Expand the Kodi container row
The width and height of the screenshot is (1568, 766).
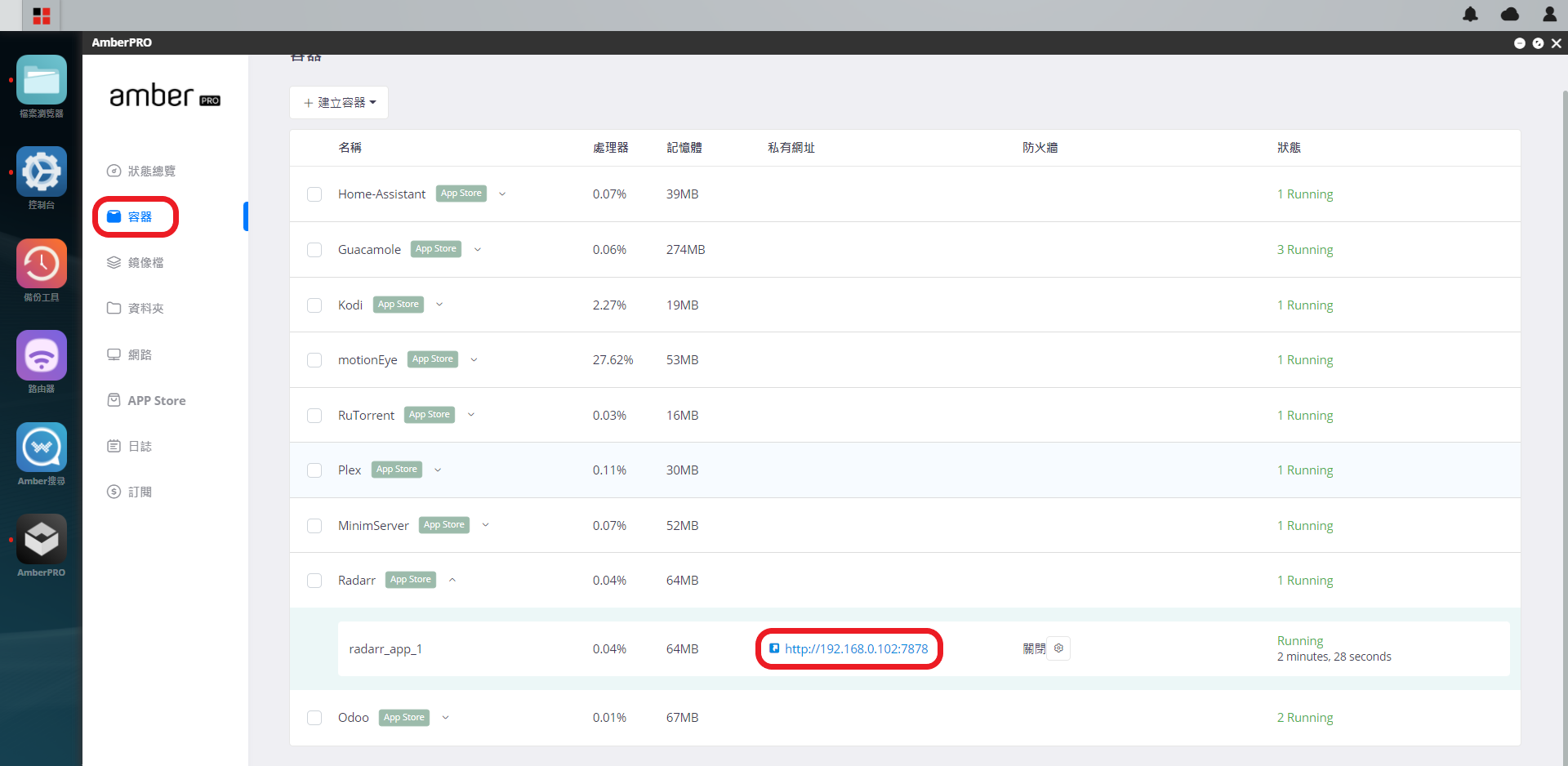pyautogui.click(x=439, y=305)
